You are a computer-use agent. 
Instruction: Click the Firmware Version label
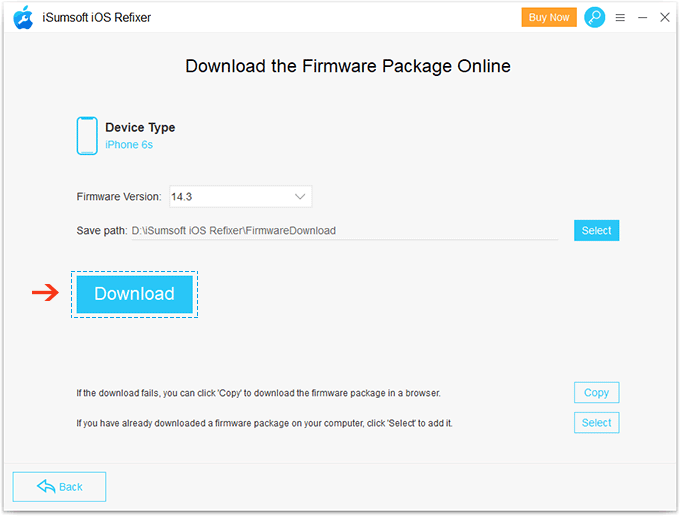(119, 196)
